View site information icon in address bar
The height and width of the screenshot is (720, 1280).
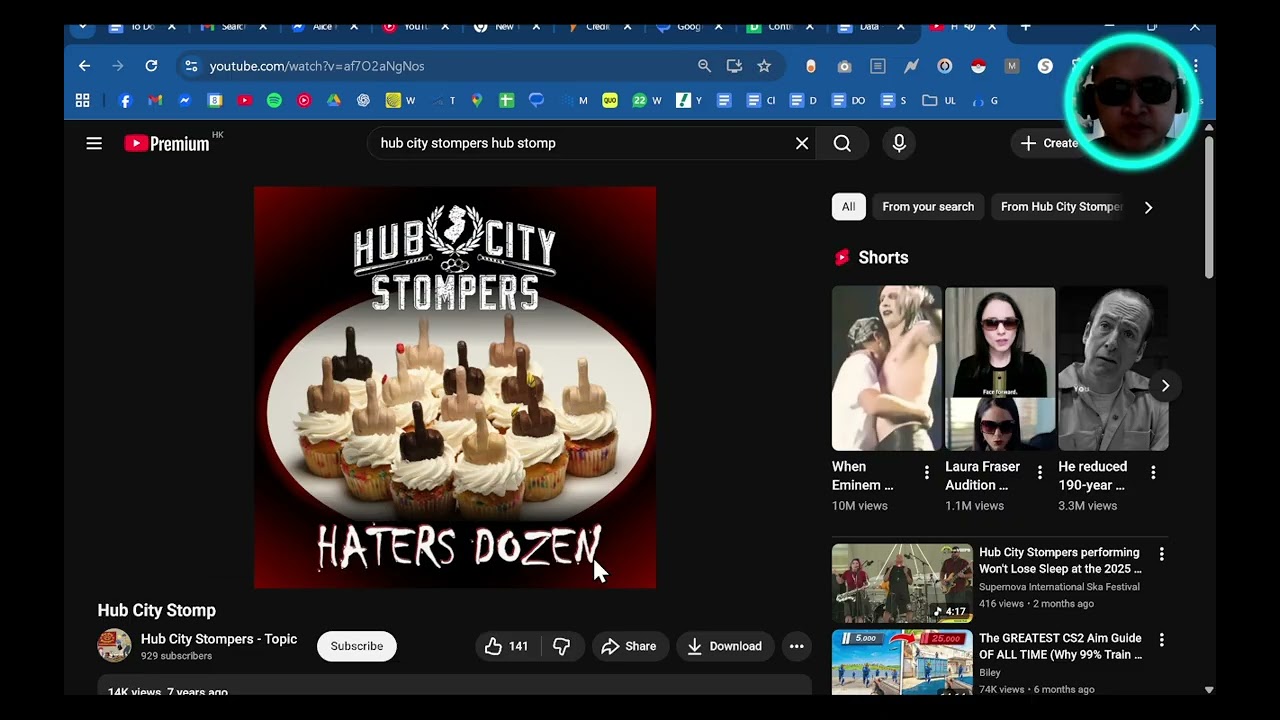click(x=191, y=66)
